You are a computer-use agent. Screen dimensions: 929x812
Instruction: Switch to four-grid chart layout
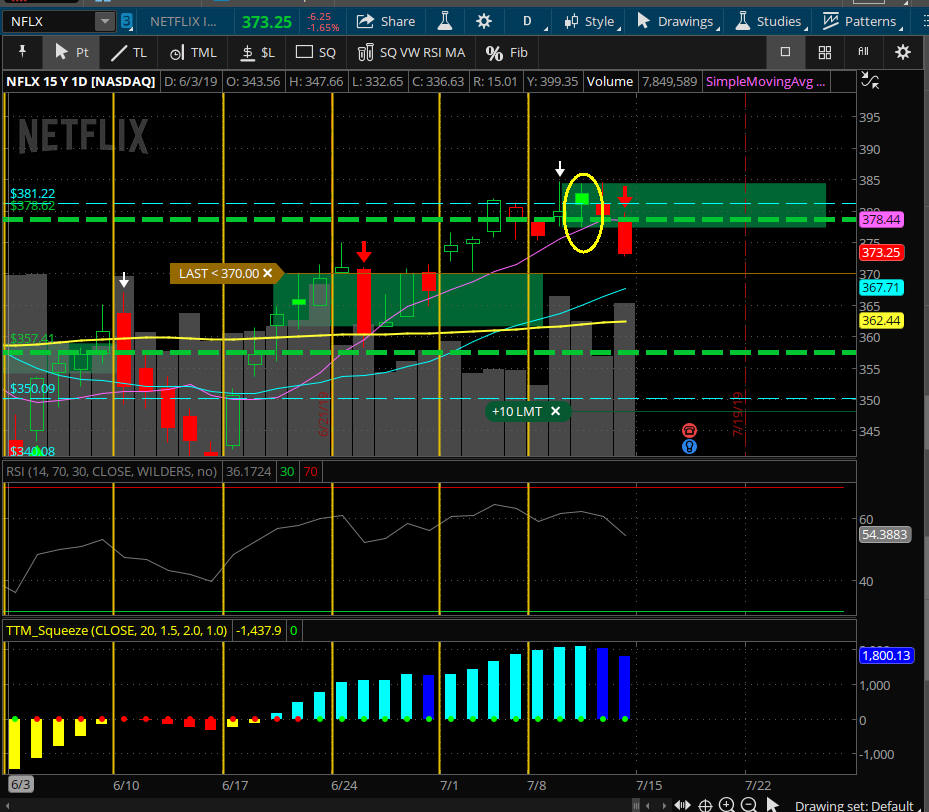pos(824,52)
